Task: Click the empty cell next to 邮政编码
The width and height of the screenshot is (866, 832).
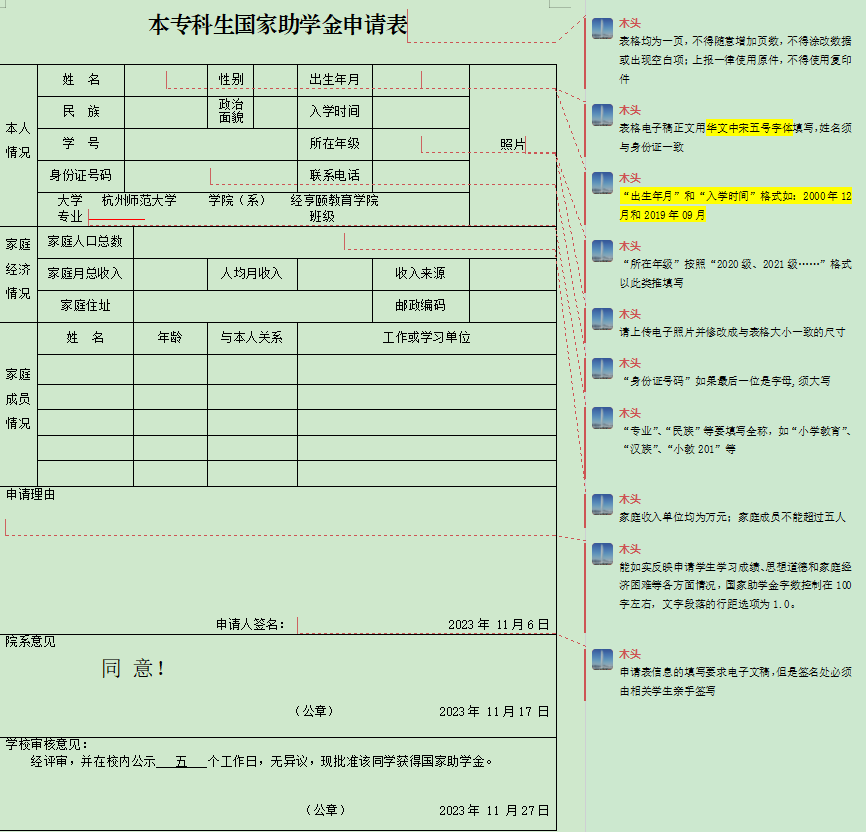Action: (511, 306)
